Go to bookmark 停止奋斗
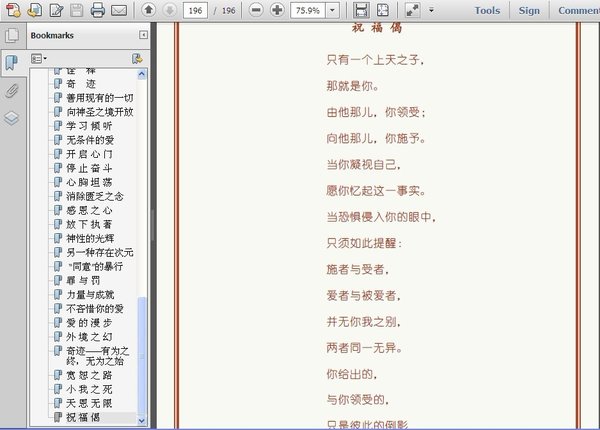The height and width of the screenshot is (430, 600). coord(89,168)
